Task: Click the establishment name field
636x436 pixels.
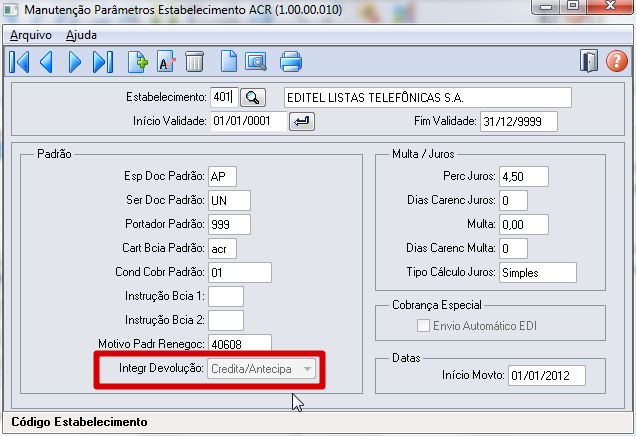Action: pyautogui.click(x=428, y=97)
